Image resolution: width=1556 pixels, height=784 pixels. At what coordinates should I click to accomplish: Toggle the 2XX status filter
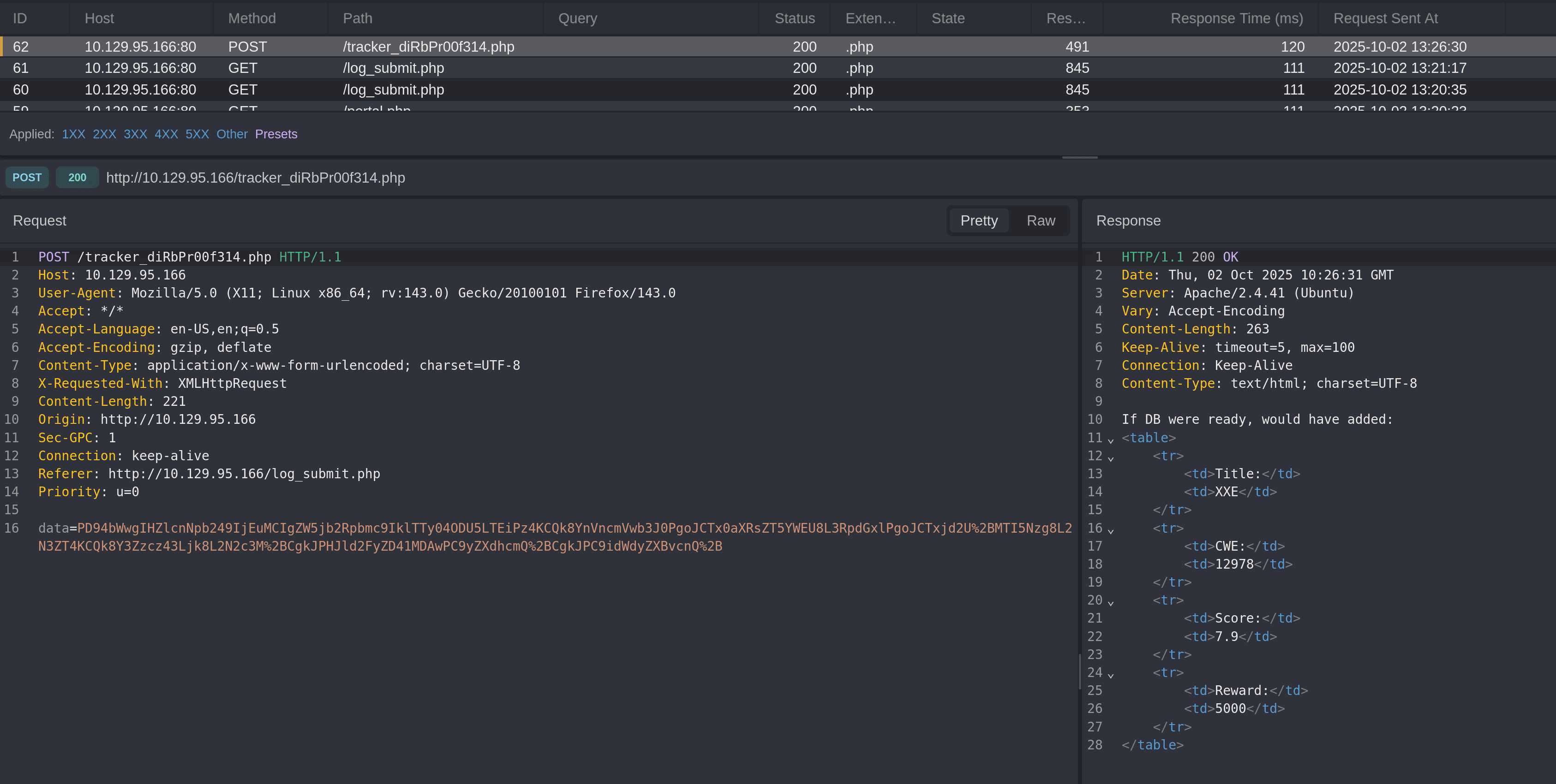104,134
